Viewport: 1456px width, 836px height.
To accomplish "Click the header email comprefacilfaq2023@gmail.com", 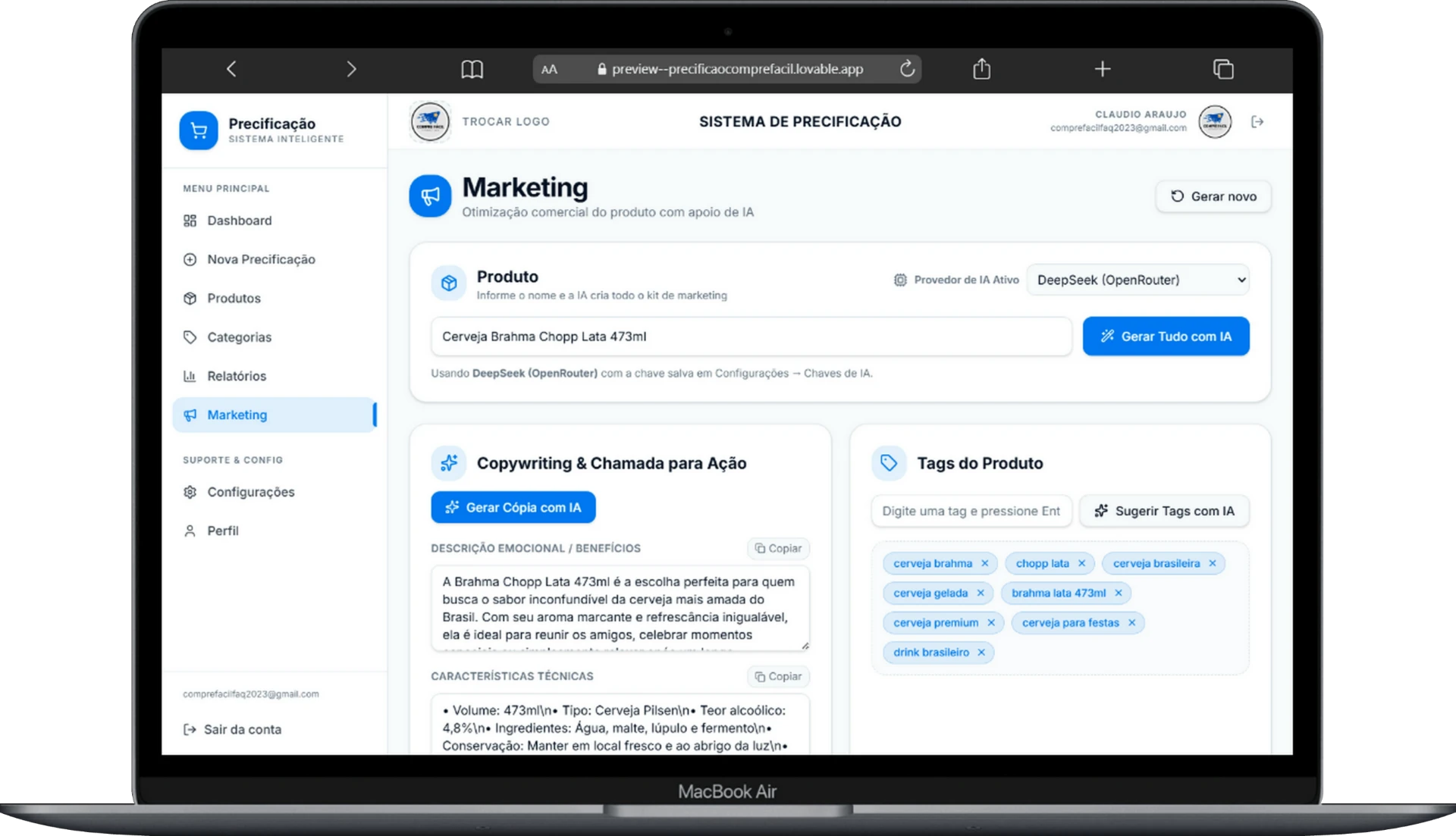I will click(1119, 128).
